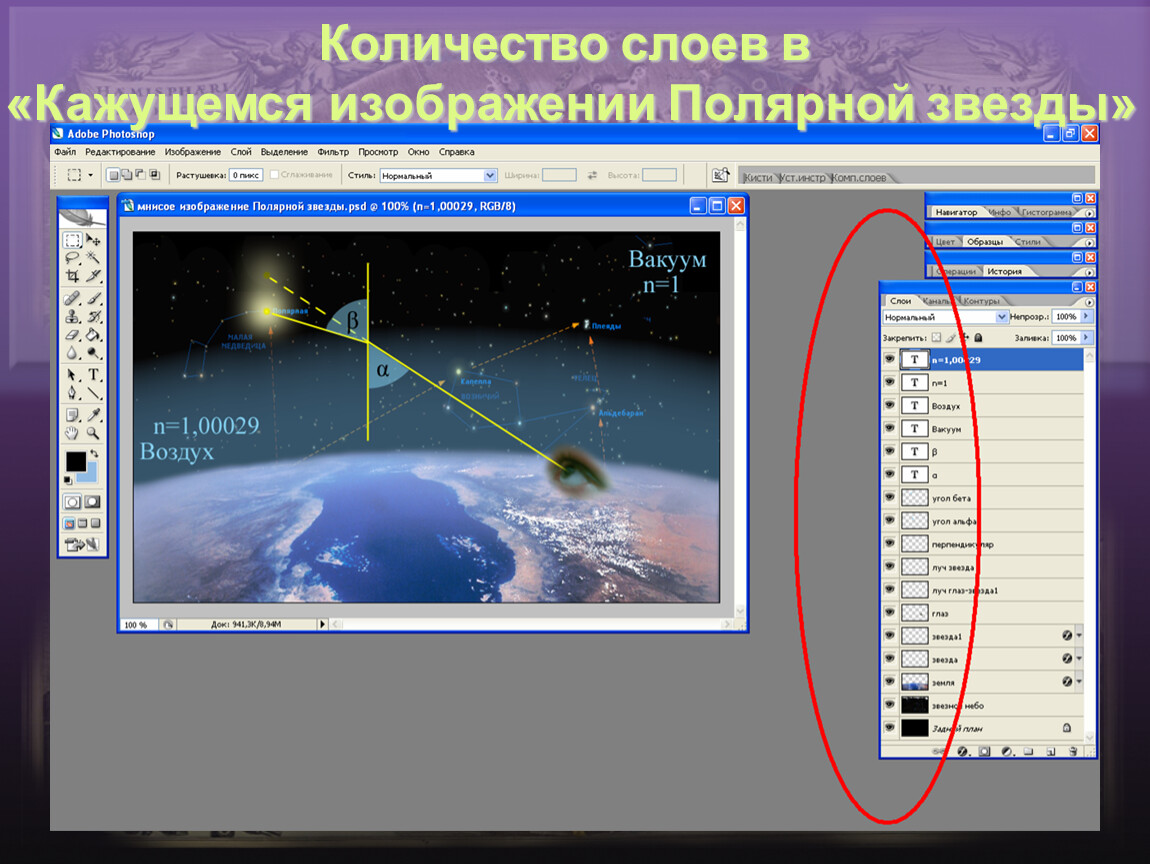The width and height of the screenshot is (1150, 864).
Task: Delete layer with trash icon
Action: 1073,751
